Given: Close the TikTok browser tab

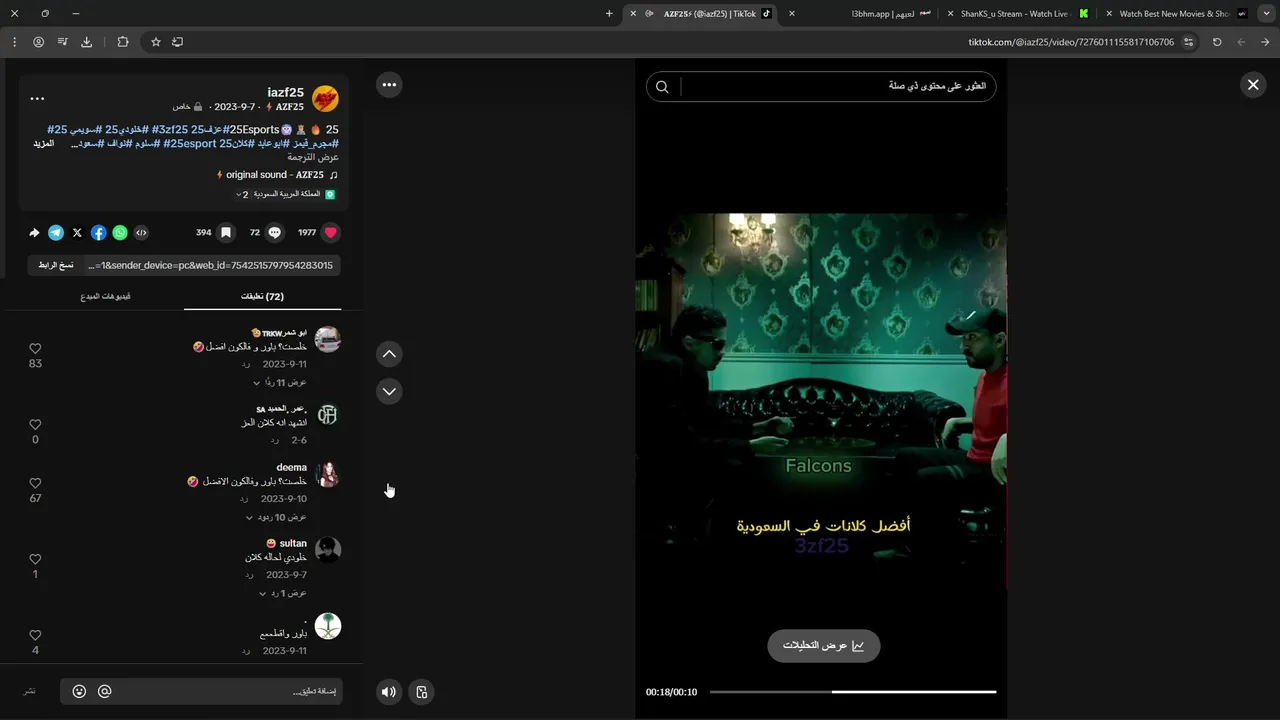Looking at the screenshot, I should pyautogui.click(x=633, y=14).
